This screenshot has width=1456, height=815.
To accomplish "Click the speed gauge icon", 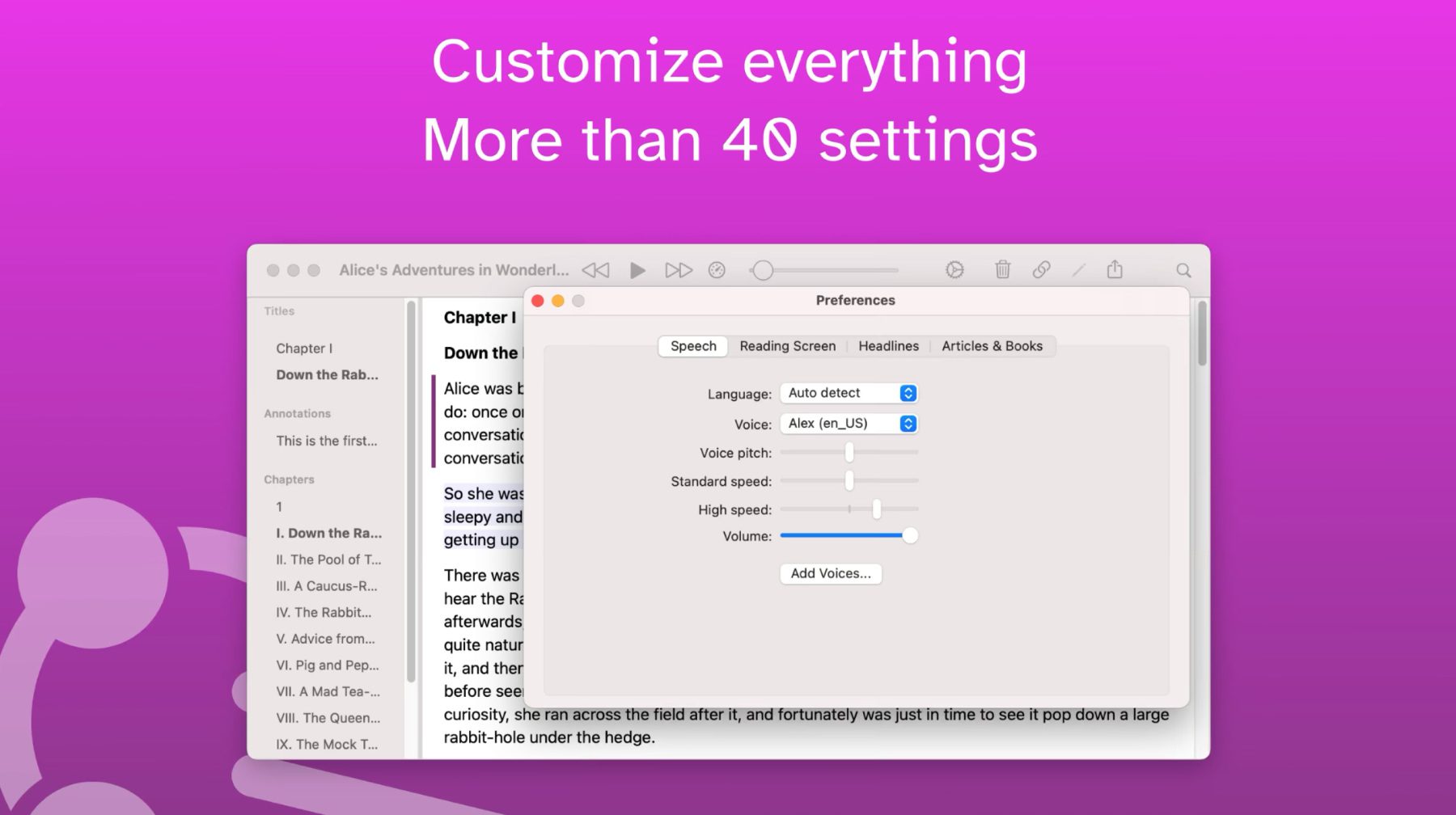I will click(x=717, y=270).
